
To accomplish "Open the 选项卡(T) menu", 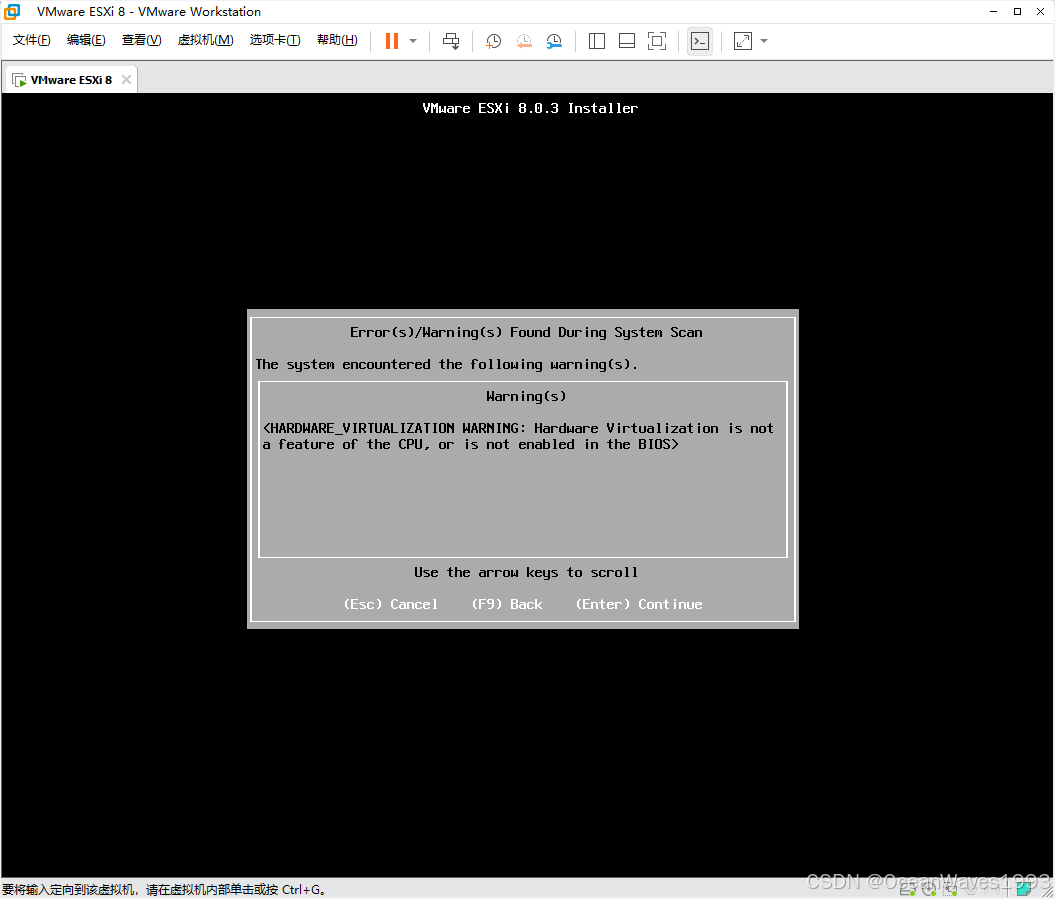I will [x=275, y=40].
